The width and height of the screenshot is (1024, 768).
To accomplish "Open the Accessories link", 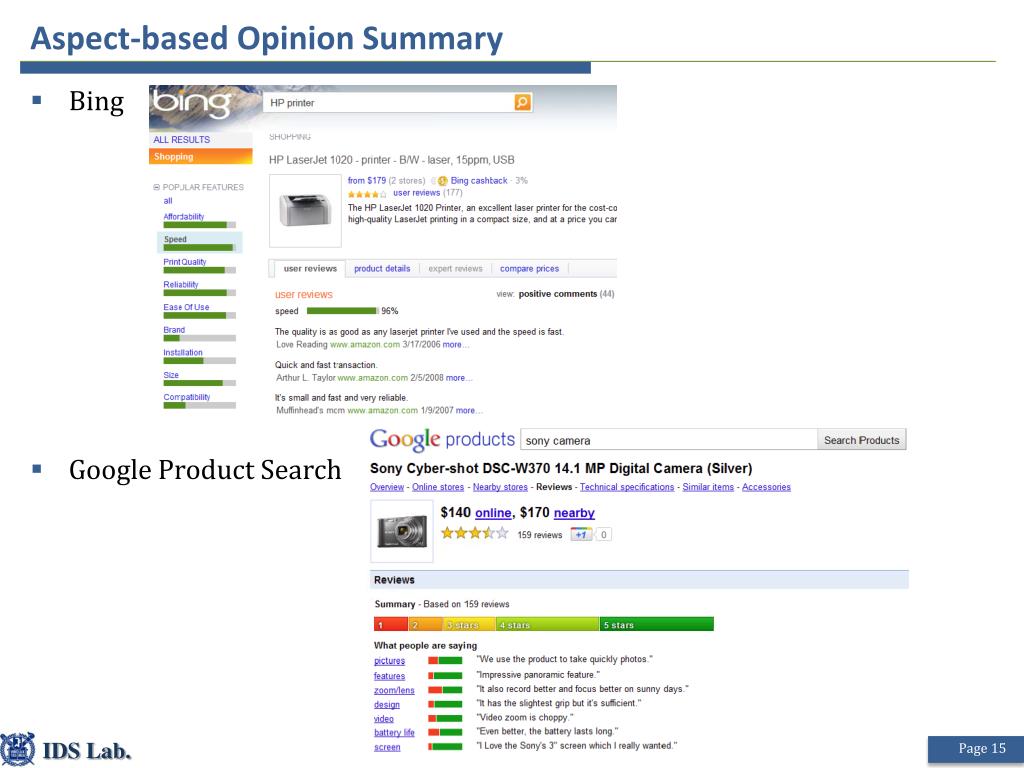I will (766, 487).
